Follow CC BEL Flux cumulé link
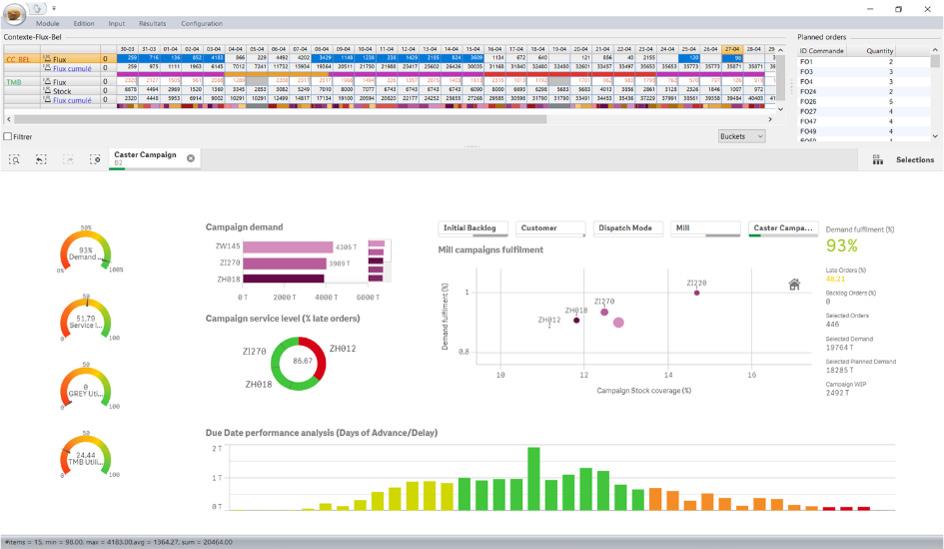Screen dimensions: 944x549 coord(72,69)
